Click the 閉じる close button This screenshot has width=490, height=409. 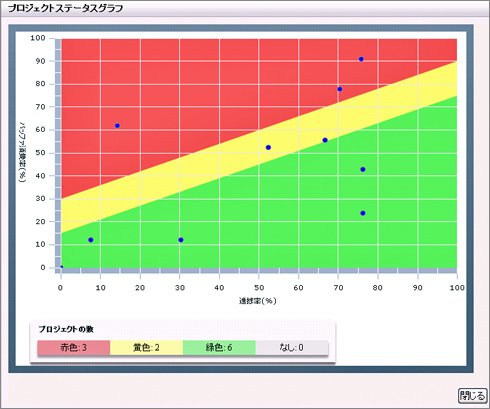[472, 396]
